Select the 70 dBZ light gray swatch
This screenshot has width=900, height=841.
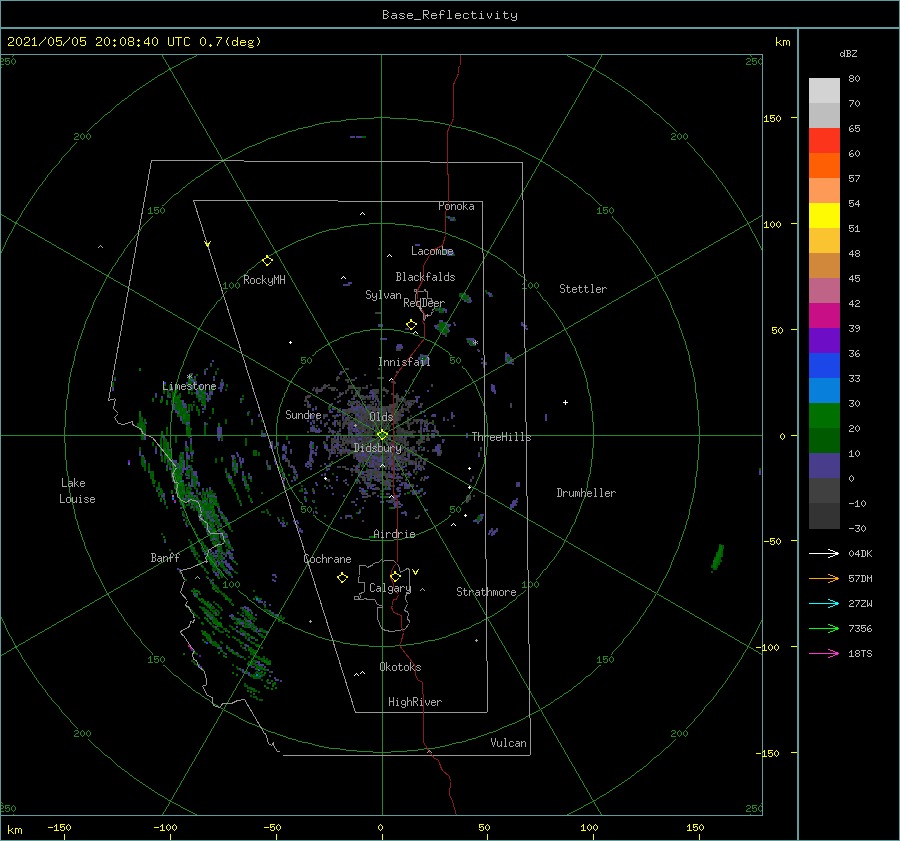click(824, 91)
